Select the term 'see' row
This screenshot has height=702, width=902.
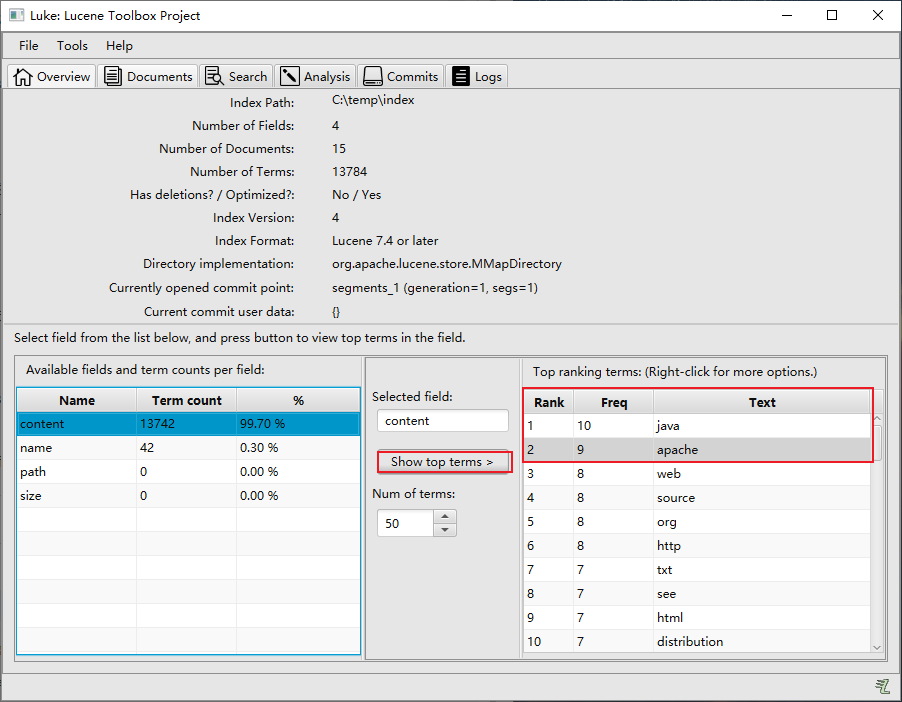coord(697,593)
